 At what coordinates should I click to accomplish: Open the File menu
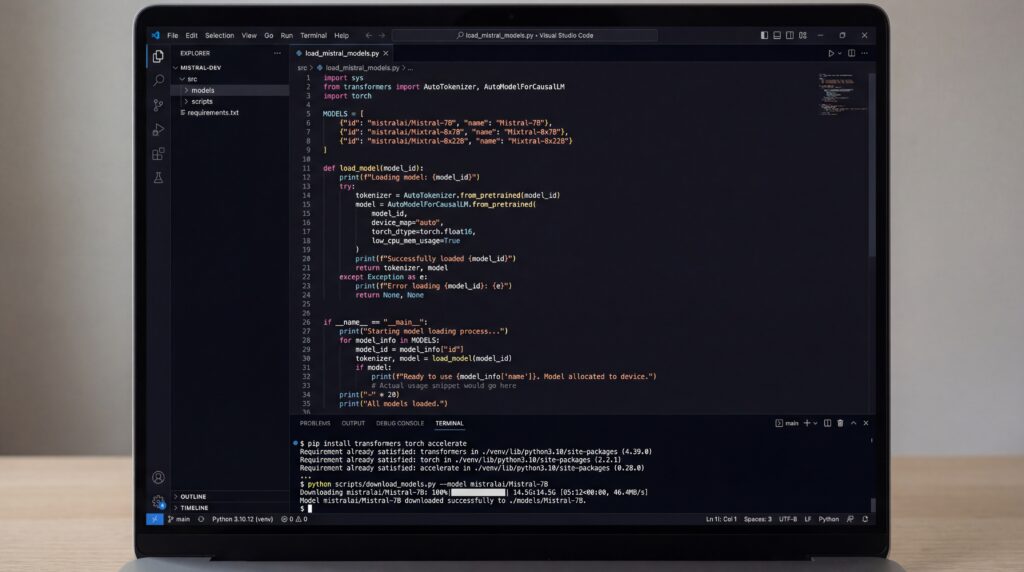tap(172, 35)
